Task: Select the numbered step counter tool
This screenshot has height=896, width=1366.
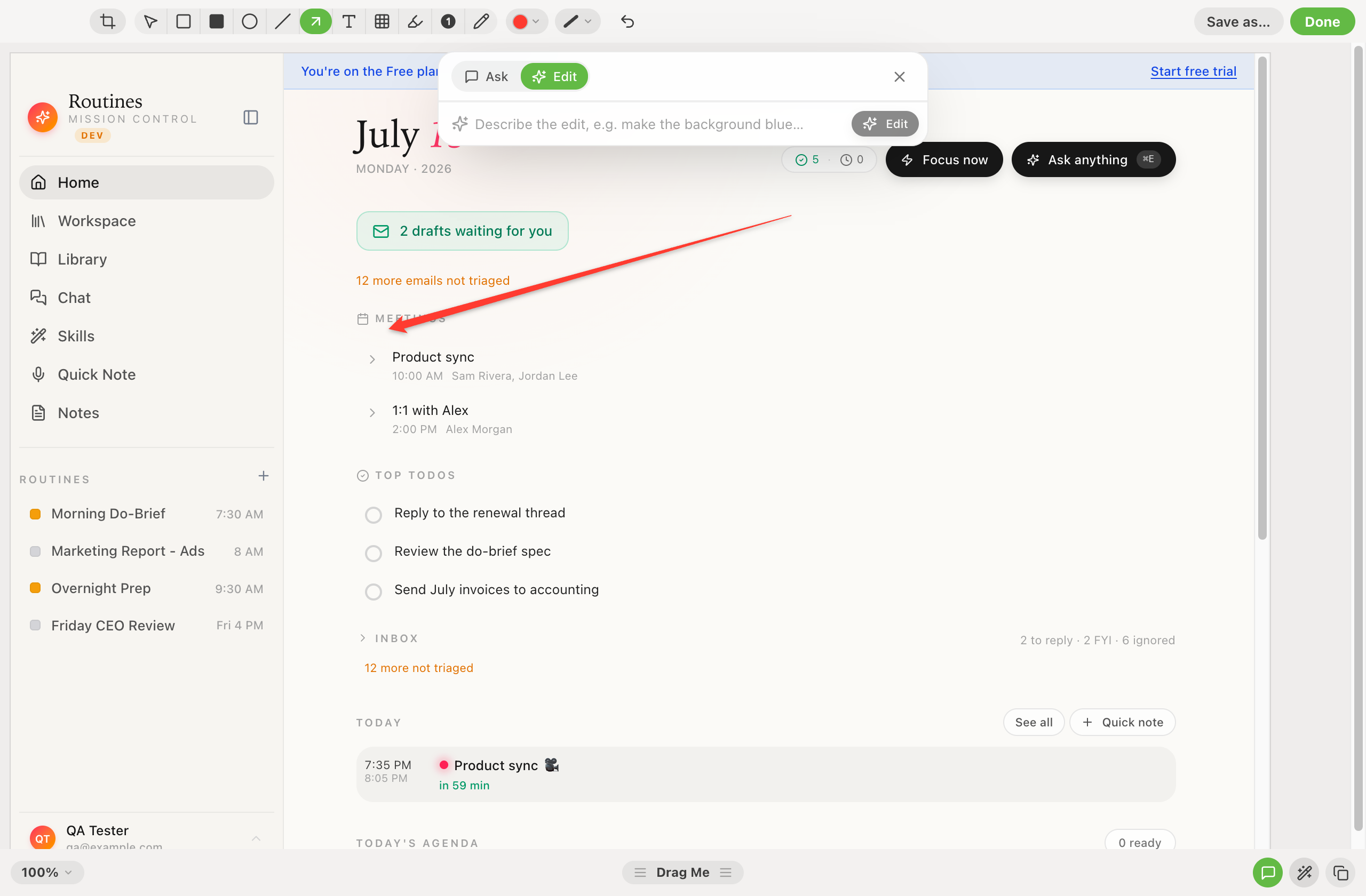Action: click(x=448, y=22)
